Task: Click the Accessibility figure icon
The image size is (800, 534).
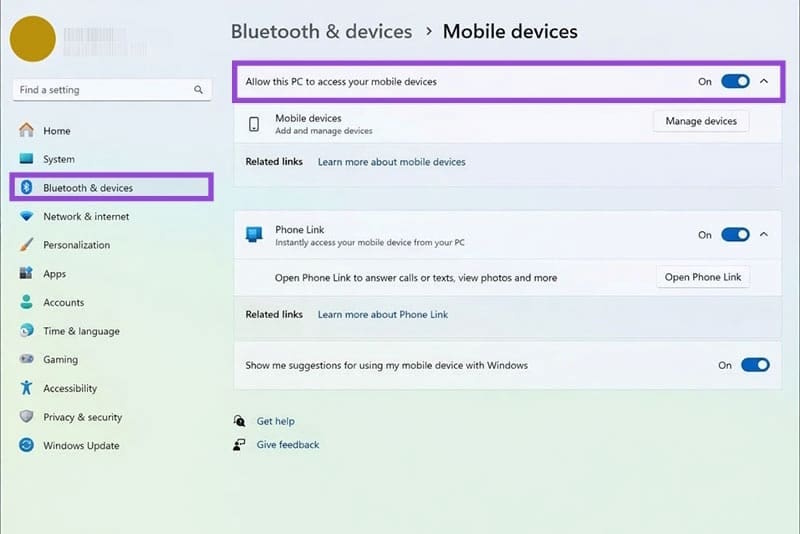Action: point(26,388)
